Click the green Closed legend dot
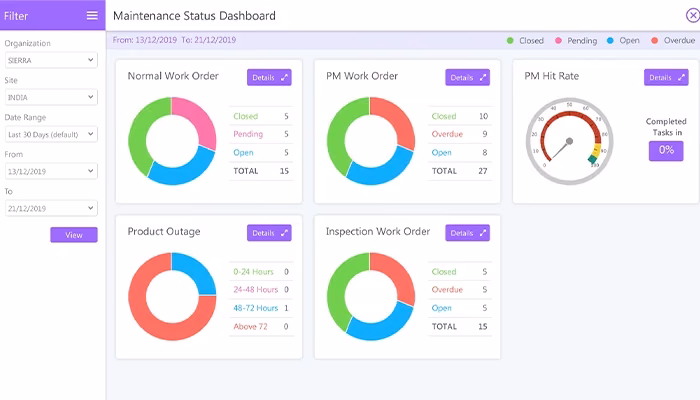Viewport: 700px width, 400px height. [510, 41]
